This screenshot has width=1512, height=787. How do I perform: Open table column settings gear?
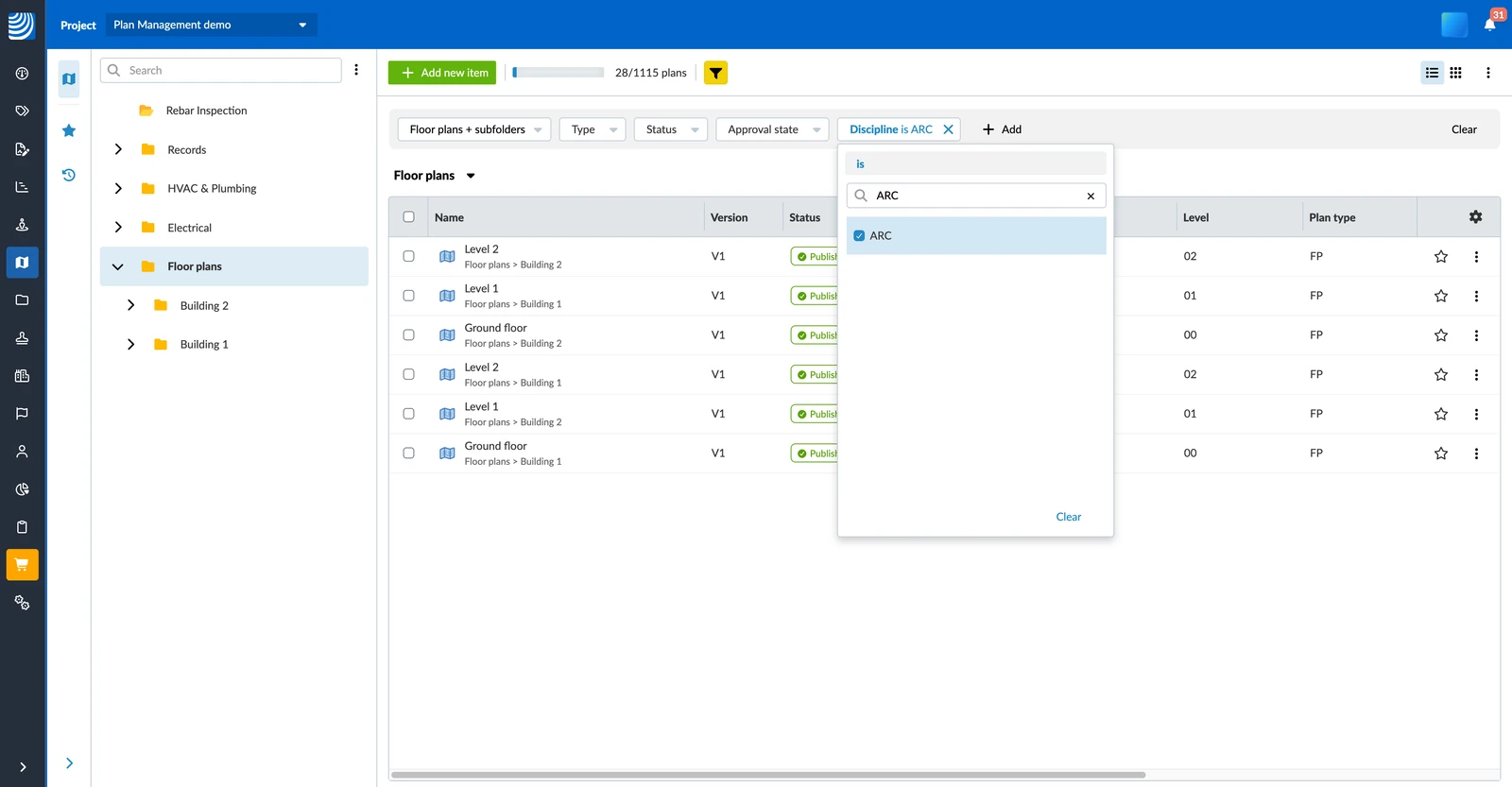tap(1475, 217)
